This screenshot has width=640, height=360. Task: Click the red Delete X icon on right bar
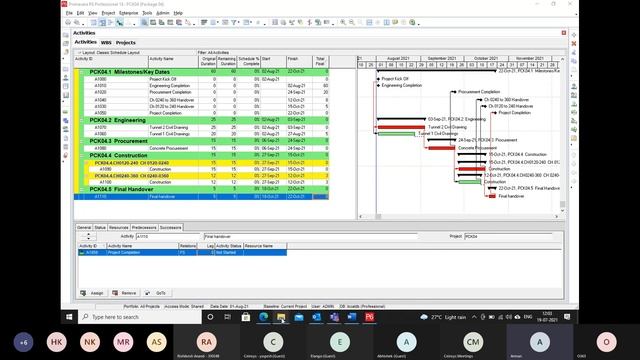point(574,43)
